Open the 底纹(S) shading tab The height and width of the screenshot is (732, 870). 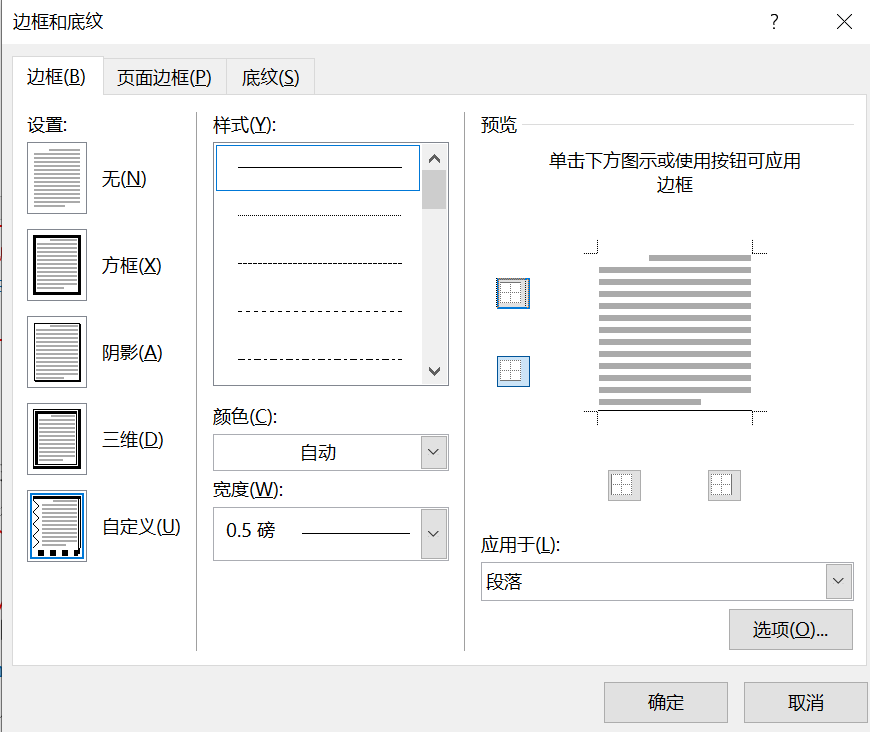(270, 77)
